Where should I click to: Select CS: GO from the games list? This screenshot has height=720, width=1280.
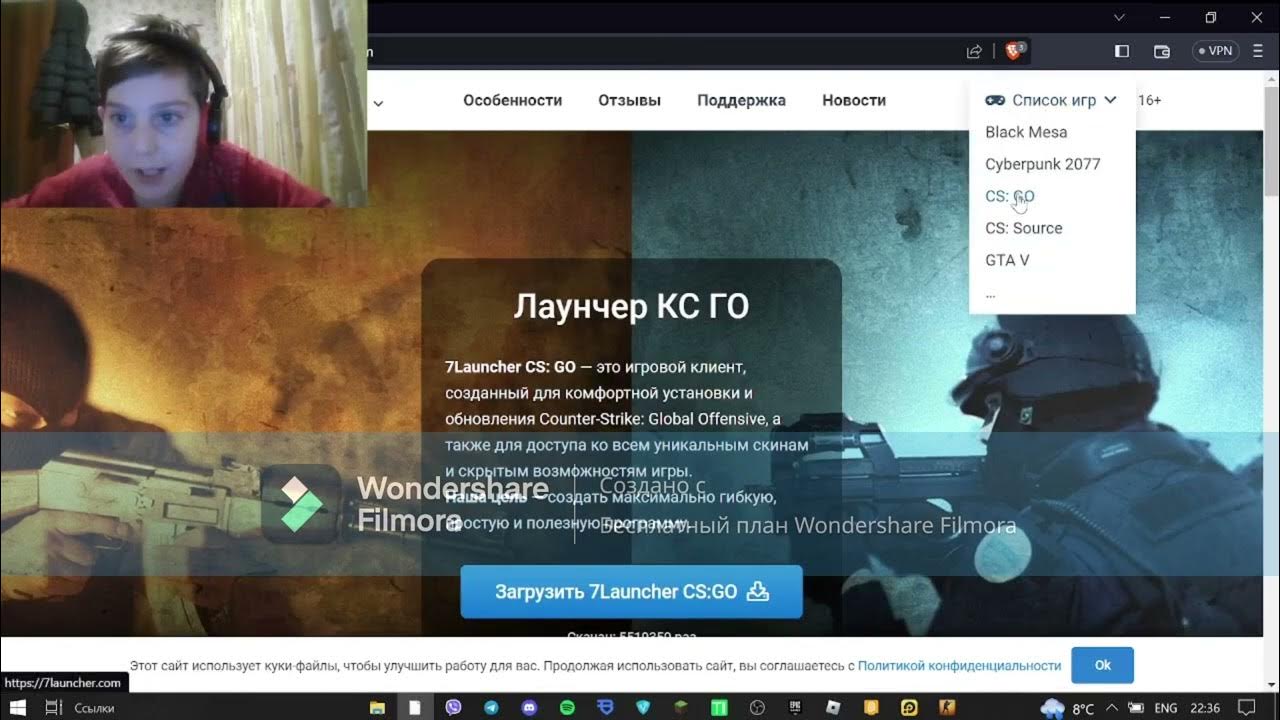tap(1010, 196)
